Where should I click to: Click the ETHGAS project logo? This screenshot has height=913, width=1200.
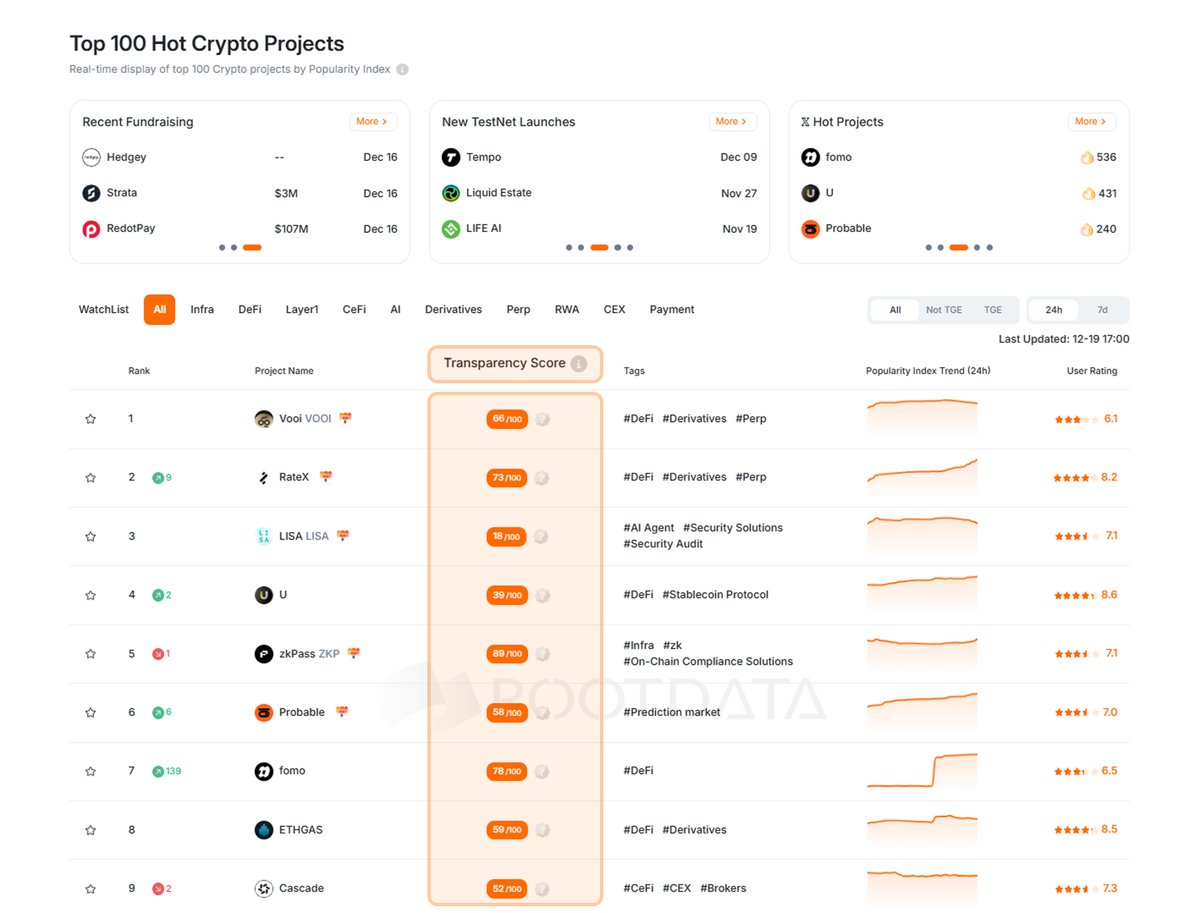pyautogui.click(x=264, y=830)
